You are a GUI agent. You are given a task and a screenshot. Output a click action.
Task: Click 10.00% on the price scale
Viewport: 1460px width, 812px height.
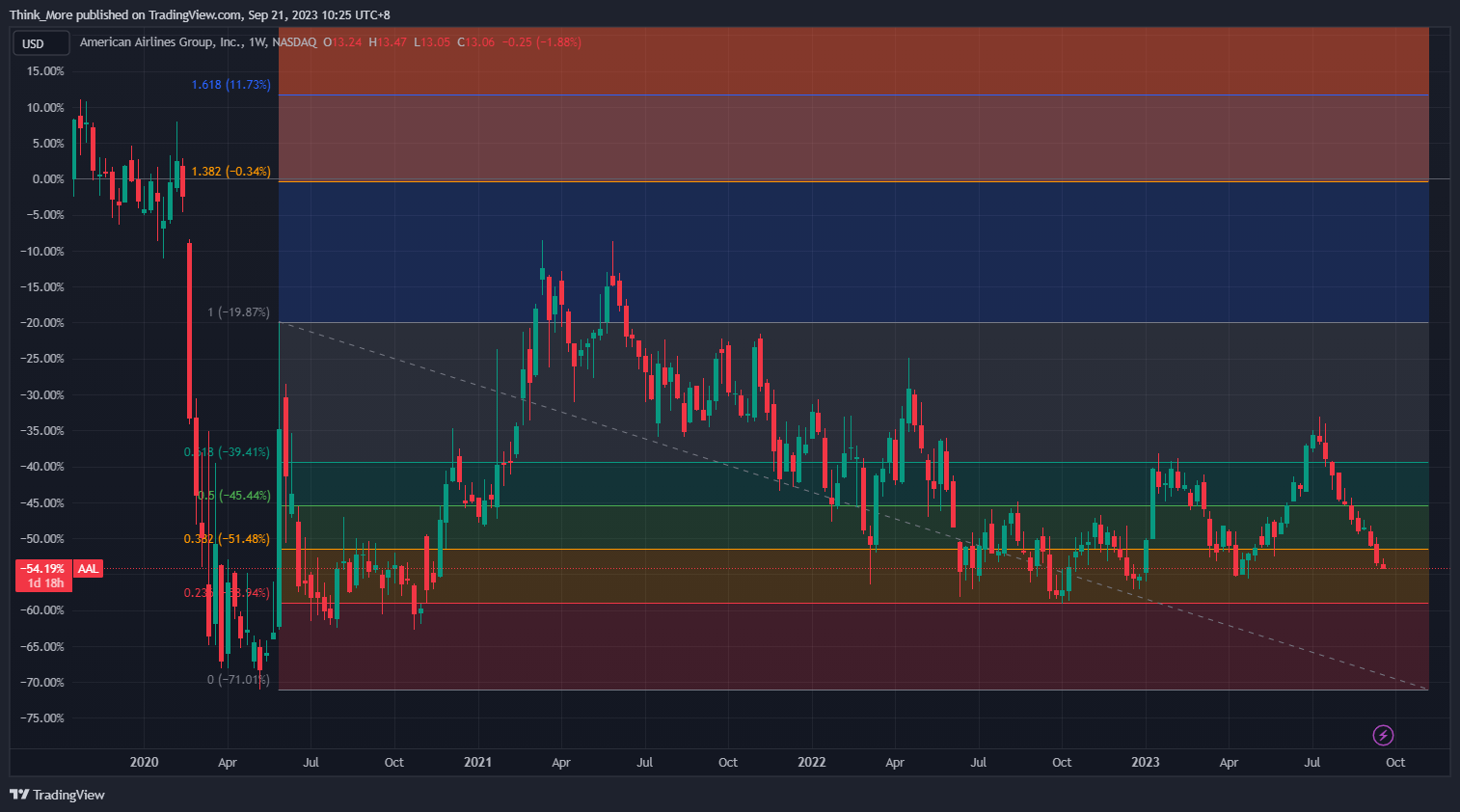(x=45, y=108)
